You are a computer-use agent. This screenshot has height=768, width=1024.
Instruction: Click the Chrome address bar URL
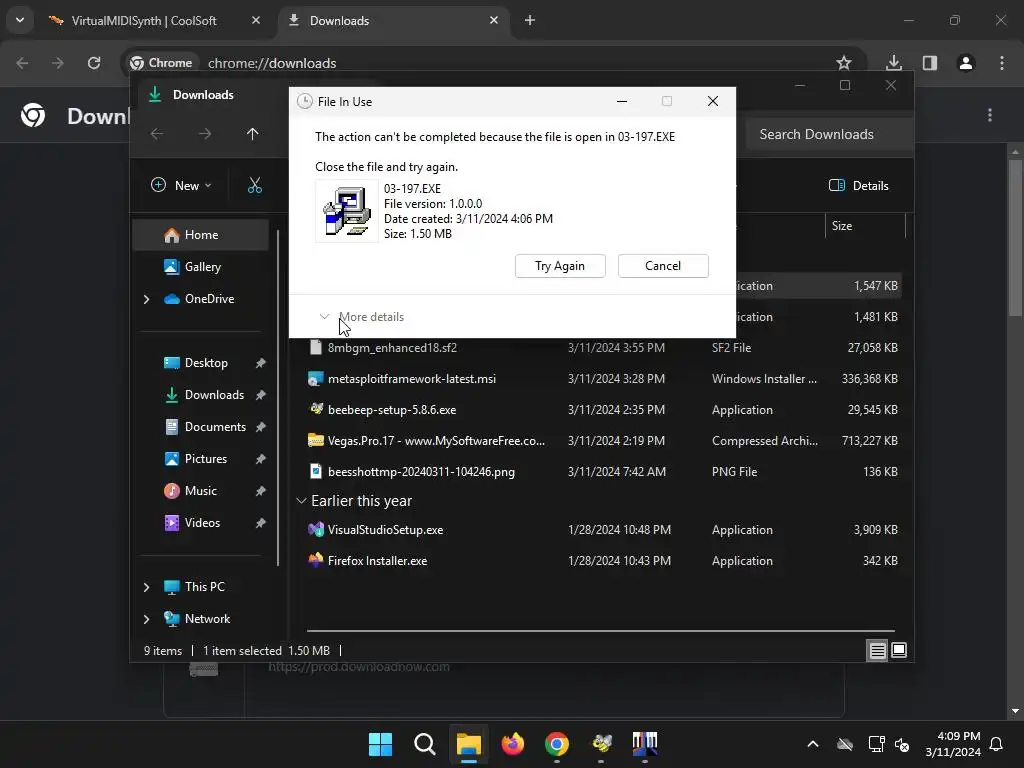(x=272, y=63)
